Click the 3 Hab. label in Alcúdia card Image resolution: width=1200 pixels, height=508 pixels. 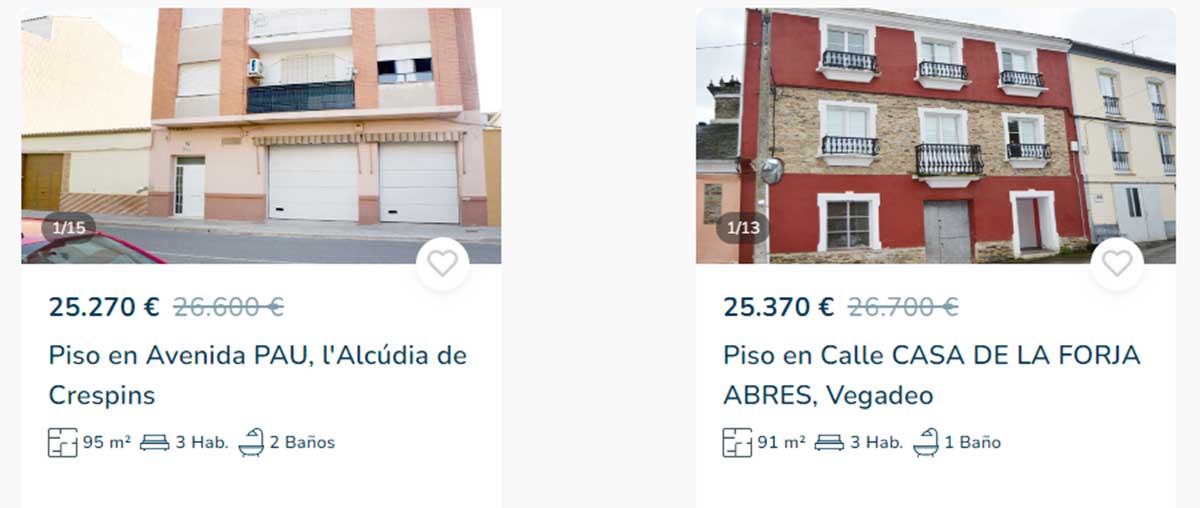202,442
